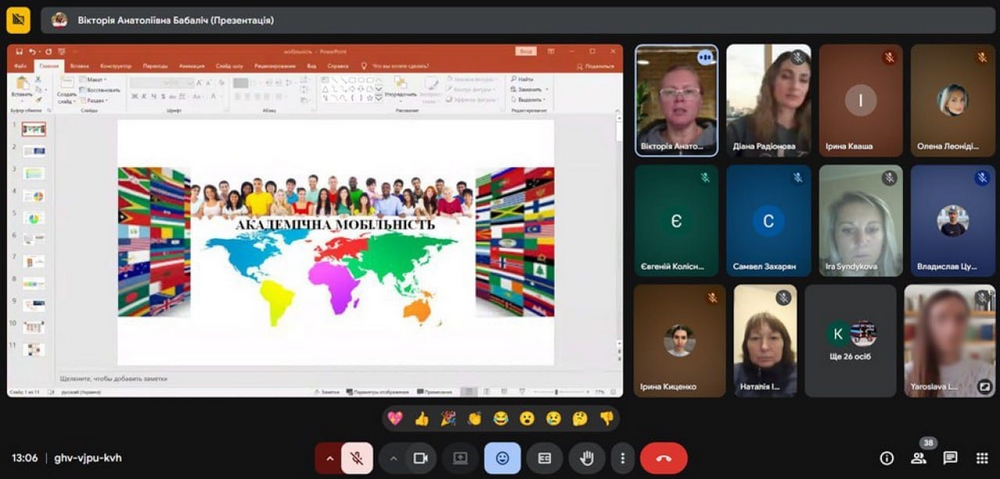
Task: Toggle closed captions
Action: point(545,458)
